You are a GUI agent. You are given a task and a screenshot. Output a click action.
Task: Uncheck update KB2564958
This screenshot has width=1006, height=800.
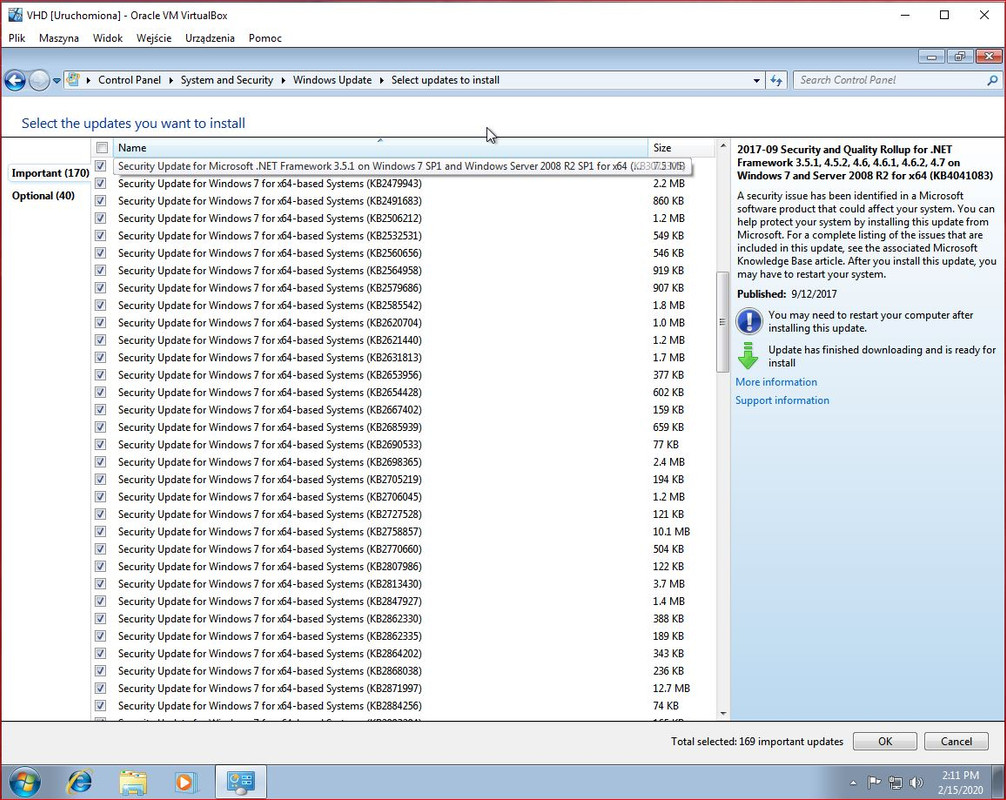click(x=101, y=270)
